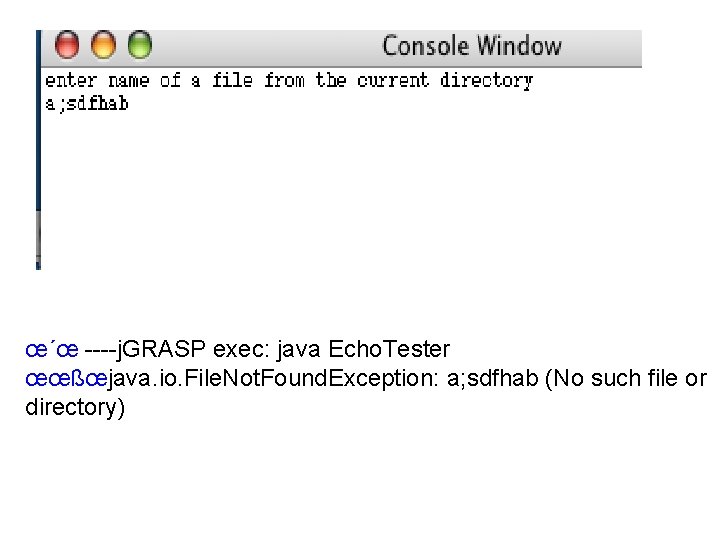Image resolution: width=720 pixels, height=540 pixels.
Task: Minimize the console using the yellow button
Action: [103, 45]
